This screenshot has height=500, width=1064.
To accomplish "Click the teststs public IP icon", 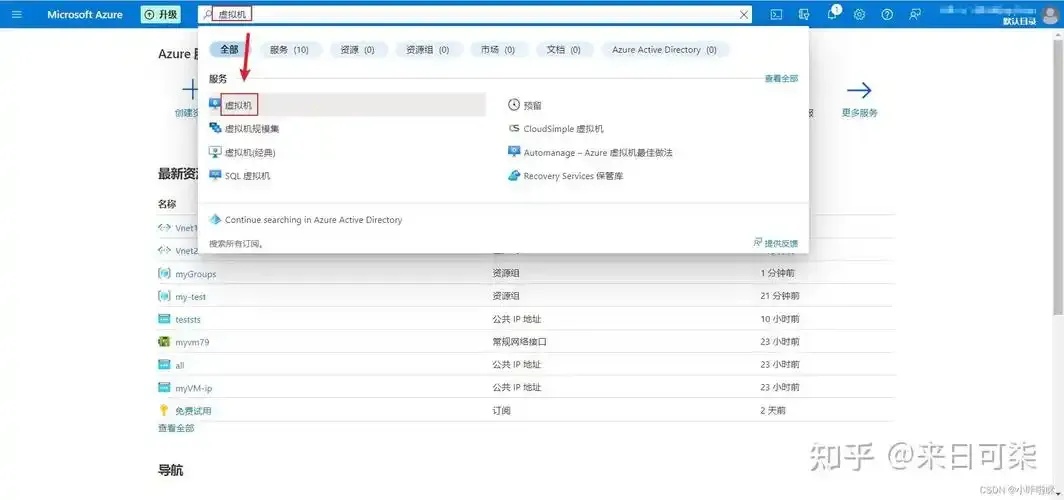I will click(164, 319).
